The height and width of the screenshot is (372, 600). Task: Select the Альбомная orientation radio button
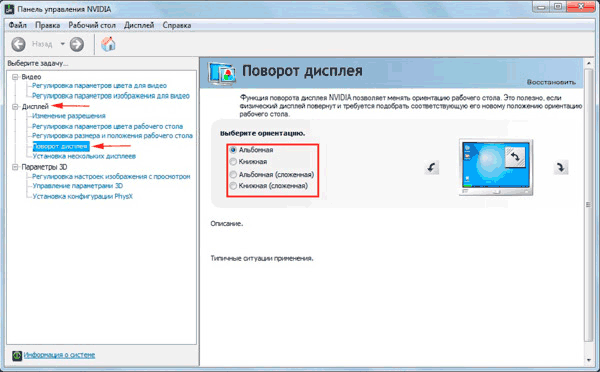[233, 150]
